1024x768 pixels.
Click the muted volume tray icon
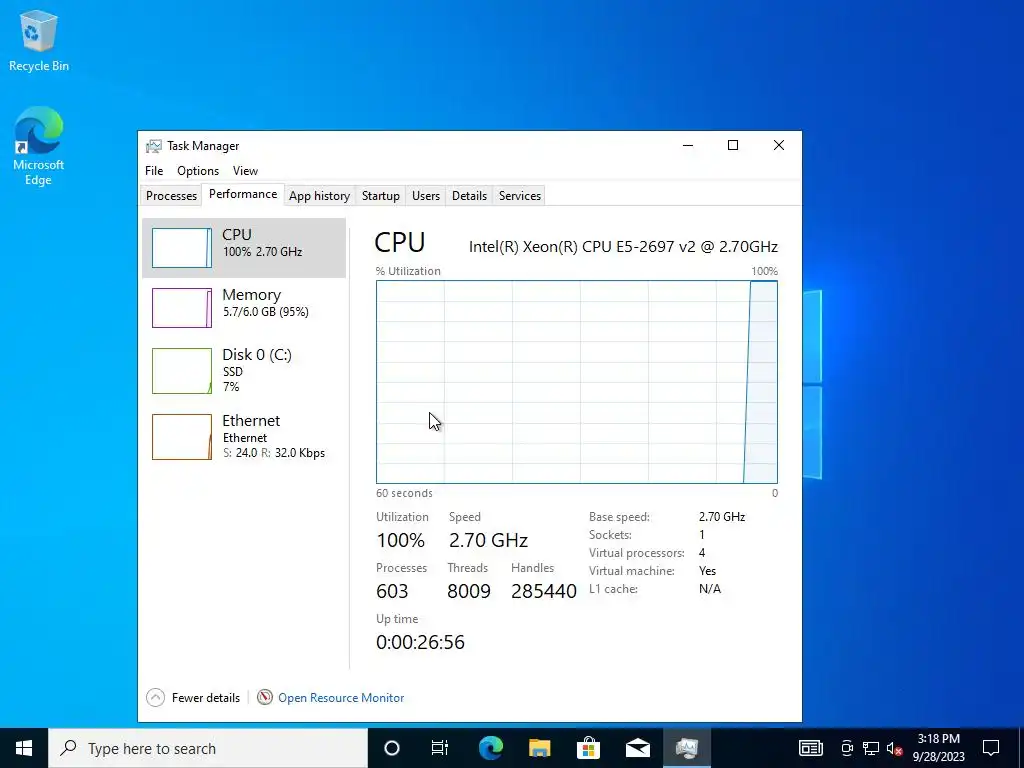[894, 748]
